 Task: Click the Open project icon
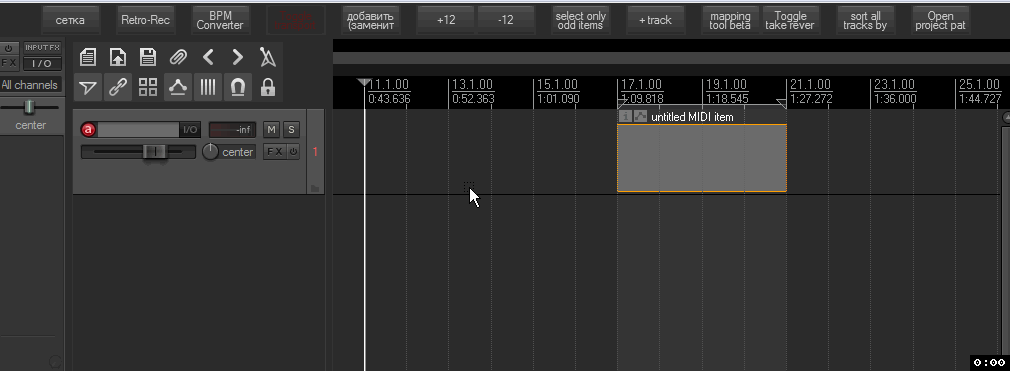[118, 57]
